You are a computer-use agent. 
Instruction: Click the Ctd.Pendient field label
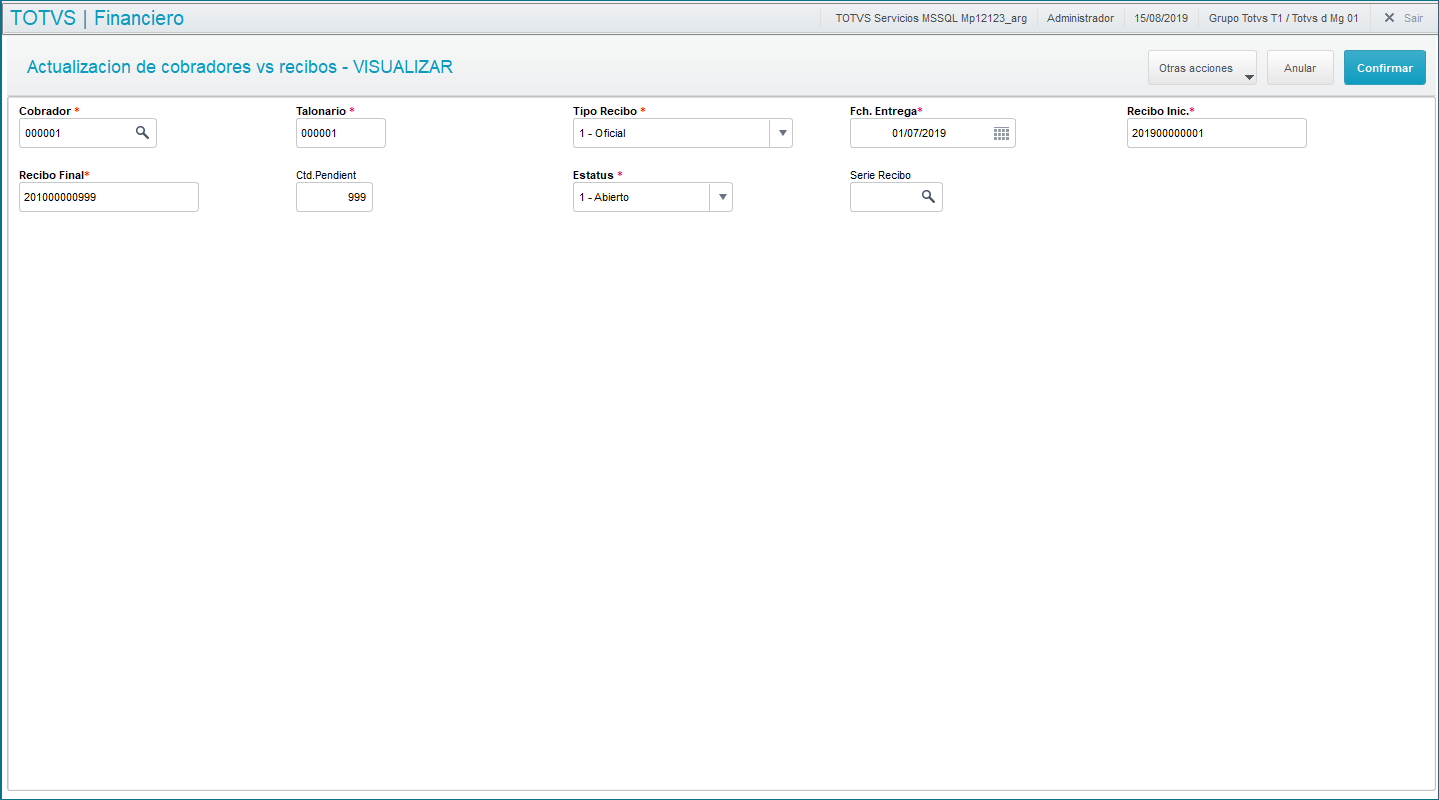(326, 175)
